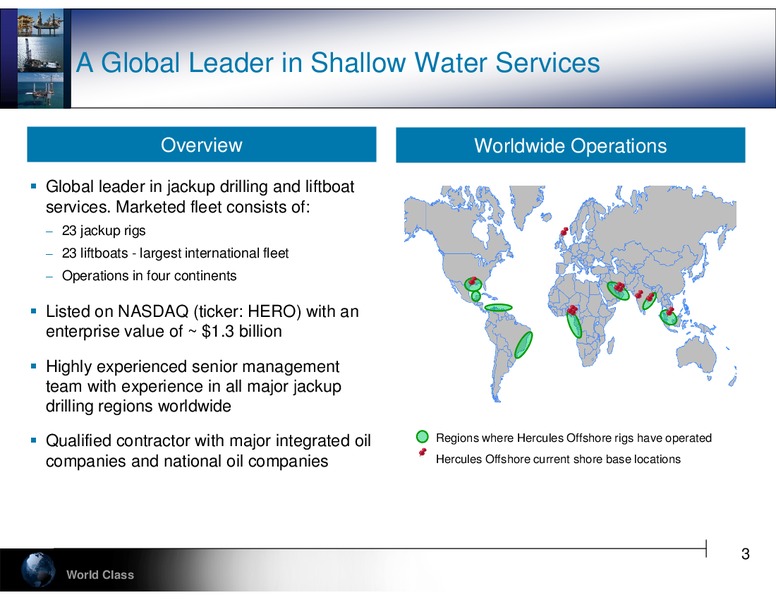Click the red pushpin legend icon

(422, 452)
